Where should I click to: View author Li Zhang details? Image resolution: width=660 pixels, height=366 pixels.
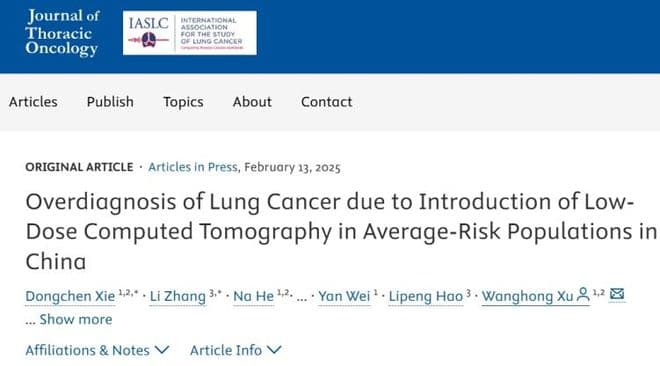click(x=178, y=296)
